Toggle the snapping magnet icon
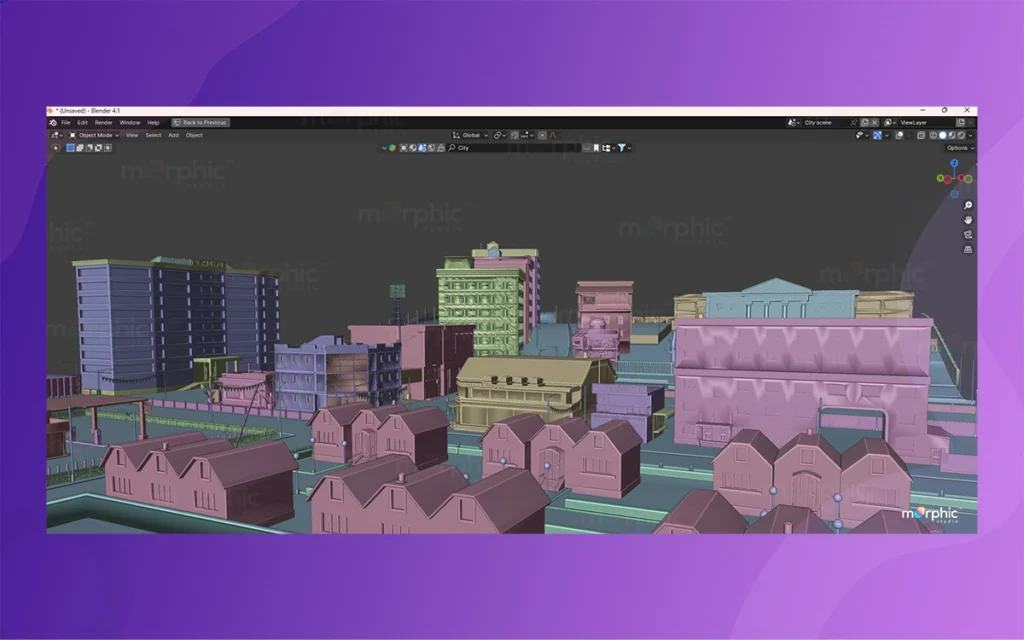Screen dimensions: 1024x640 click(515, 135)
